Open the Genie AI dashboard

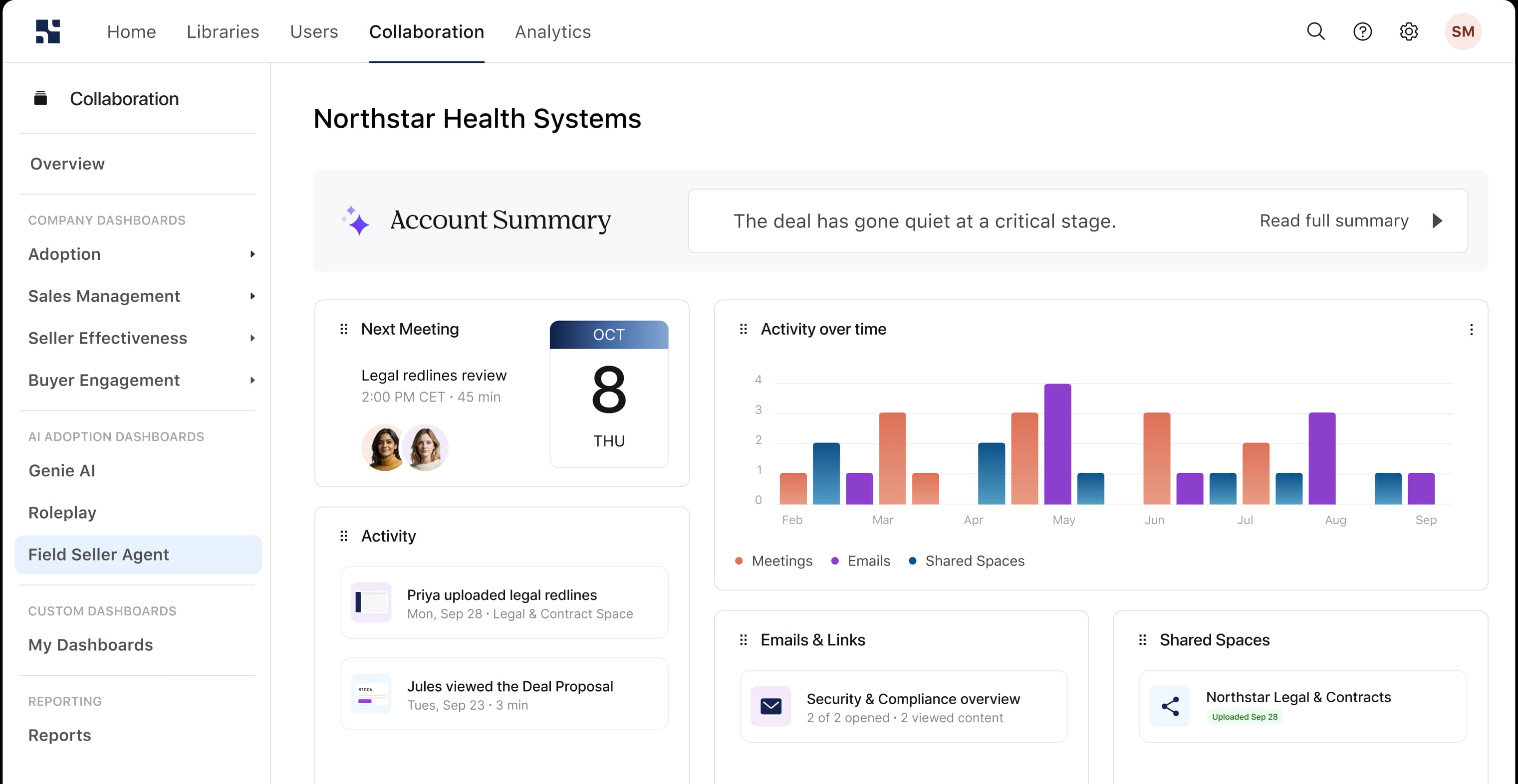[62, 471]
